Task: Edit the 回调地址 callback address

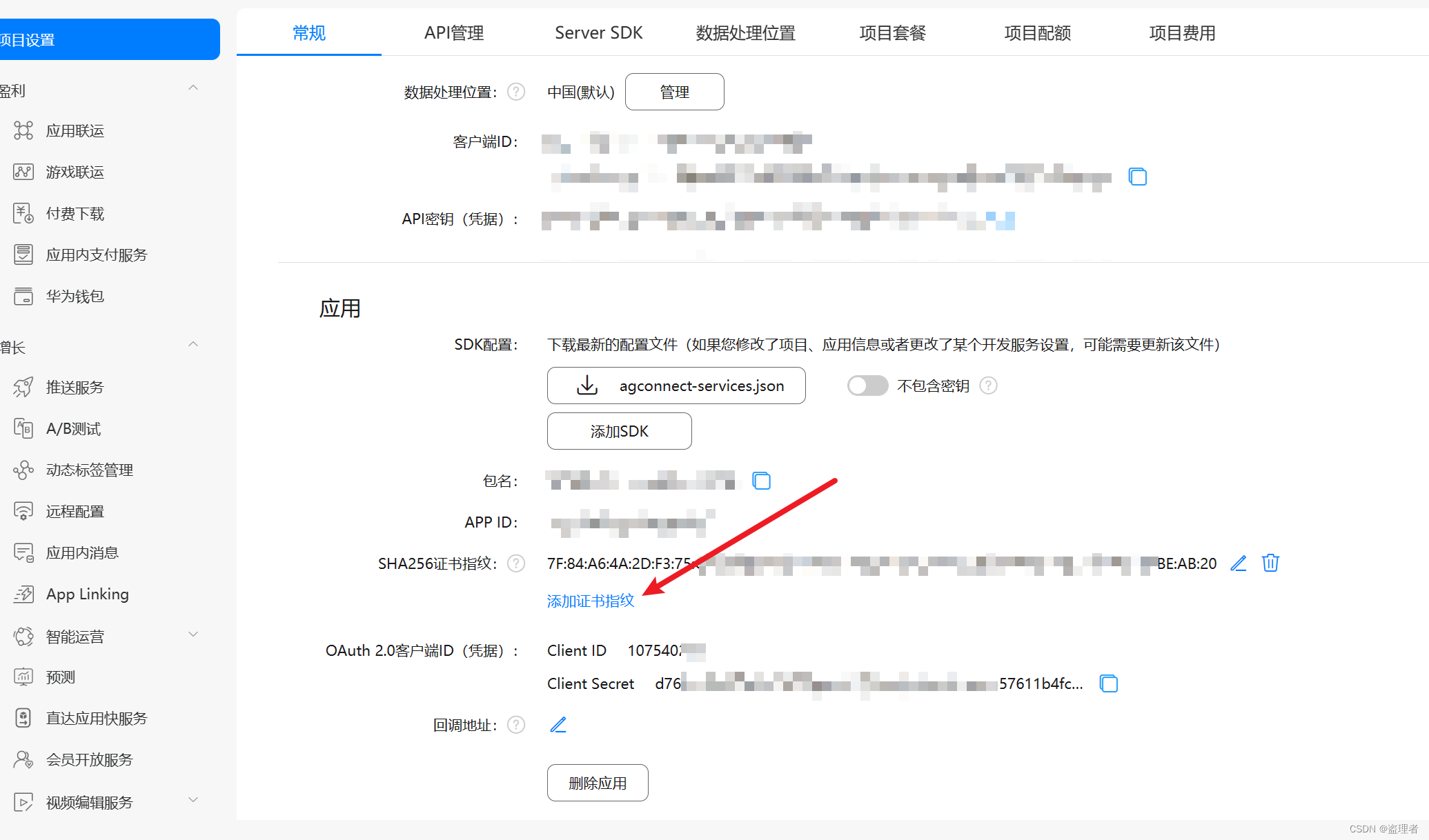Action: [558, 725]
